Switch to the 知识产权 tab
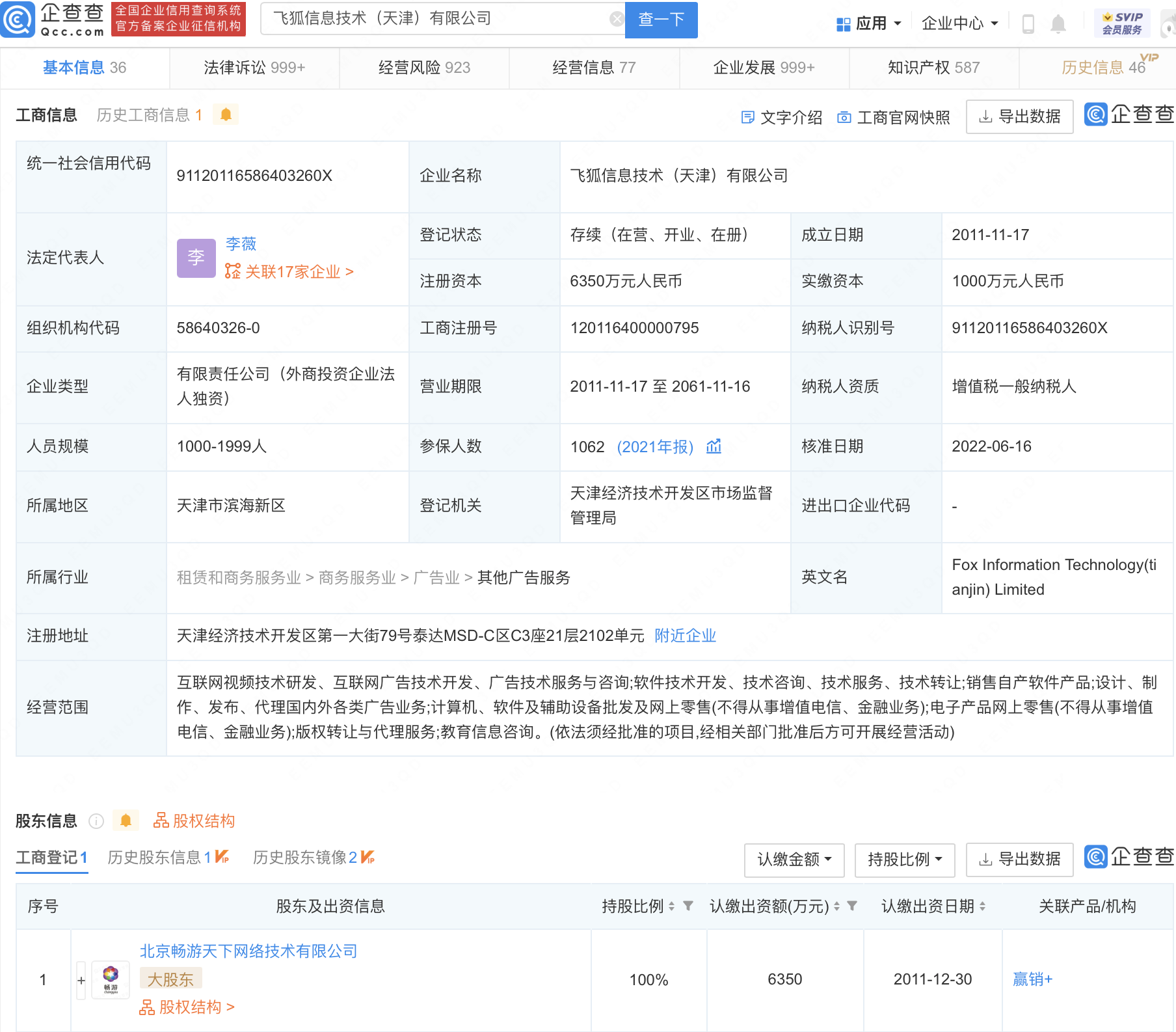1176x1032 pixels. pos(933,68)
